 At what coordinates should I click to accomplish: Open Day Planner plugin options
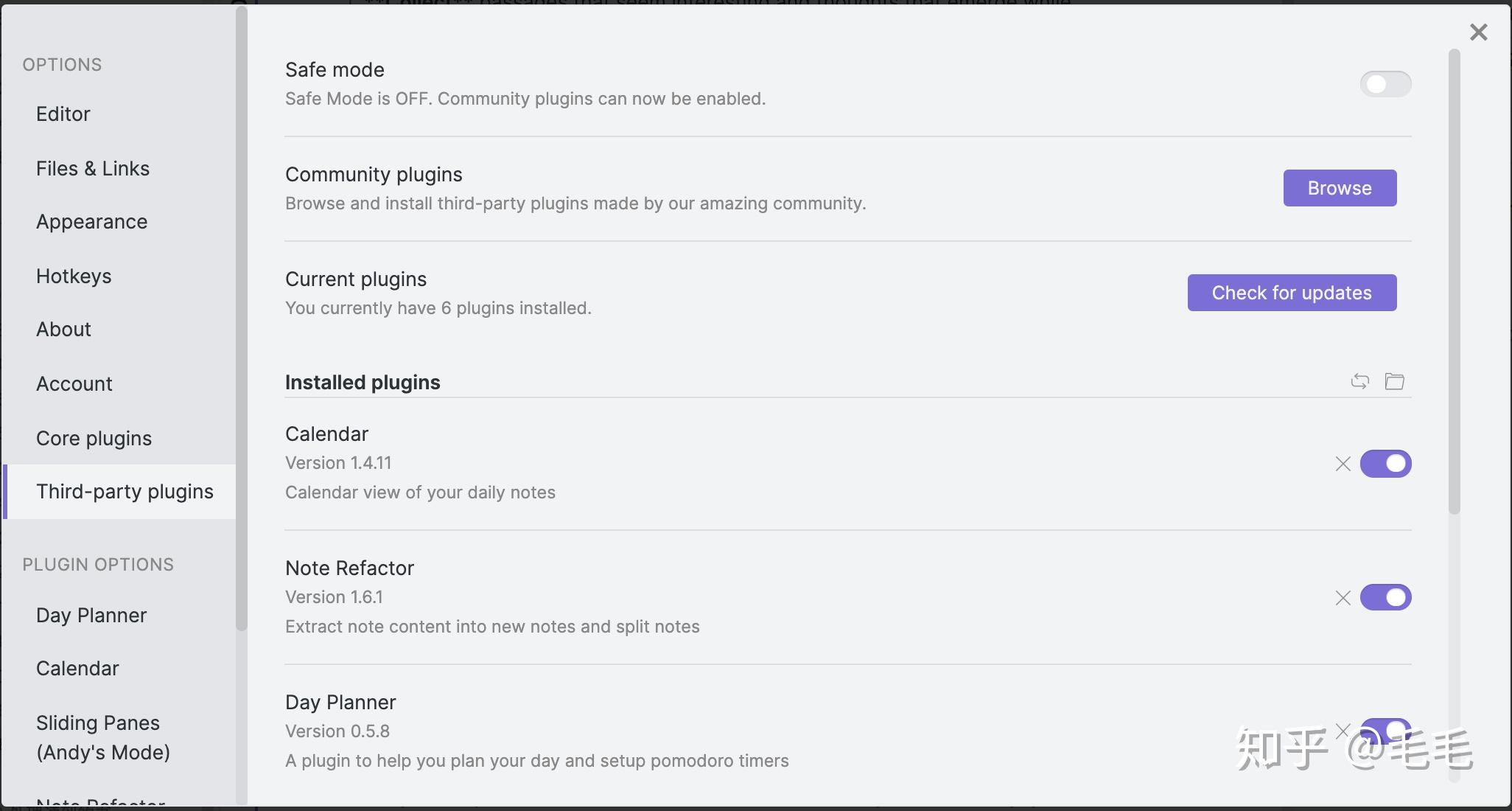pyautogui.click(x=91, y=616)
